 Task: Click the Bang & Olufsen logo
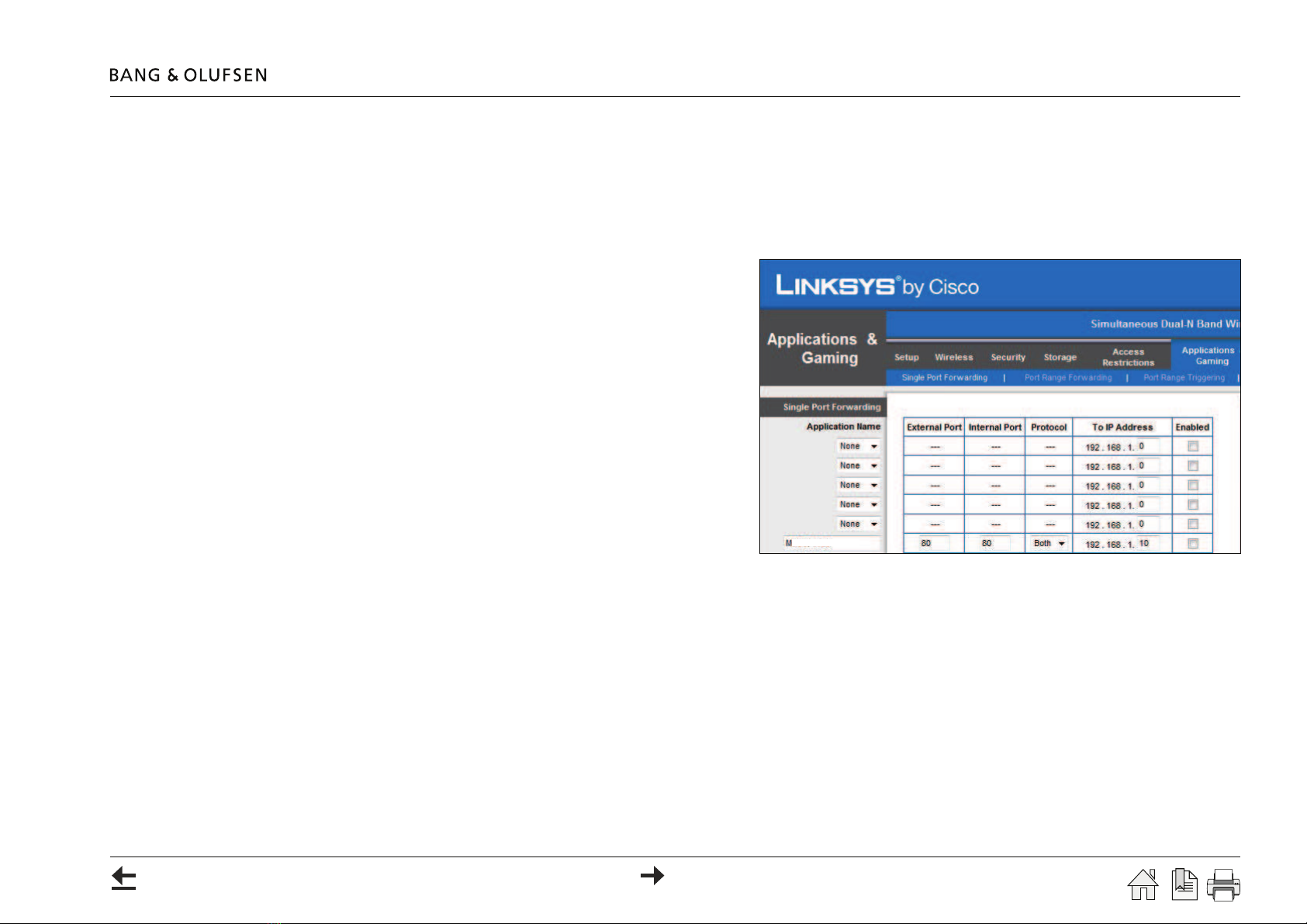tap(188, 75)
